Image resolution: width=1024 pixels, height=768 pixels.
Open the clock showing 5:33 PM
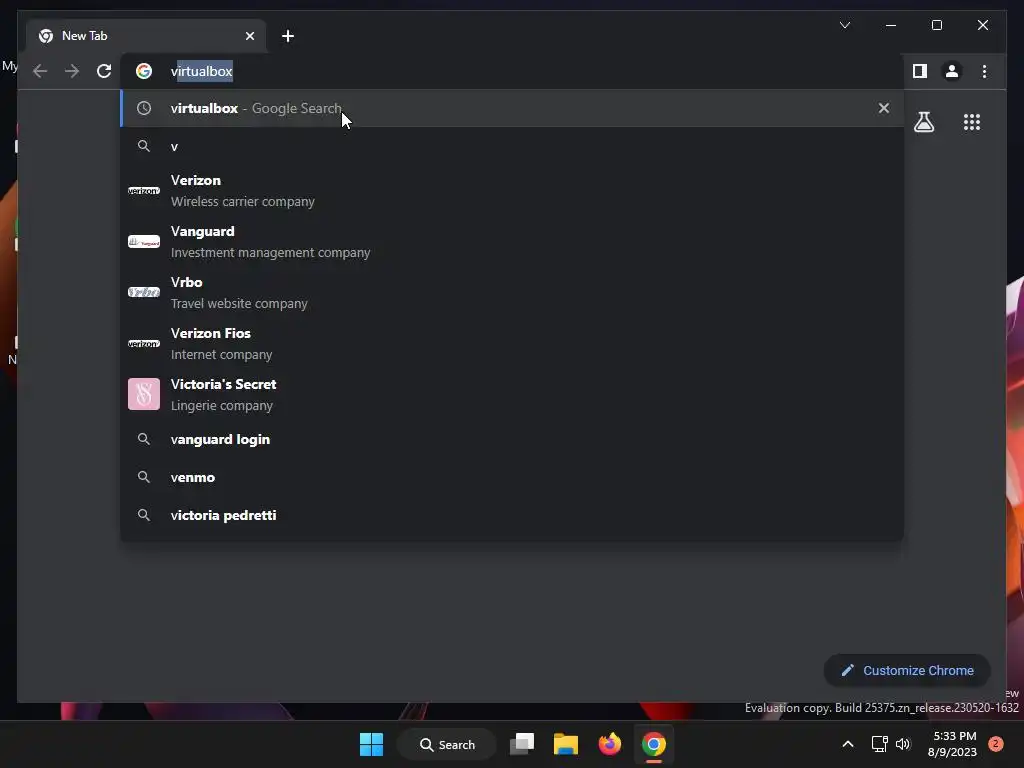(x=953, y=744)
